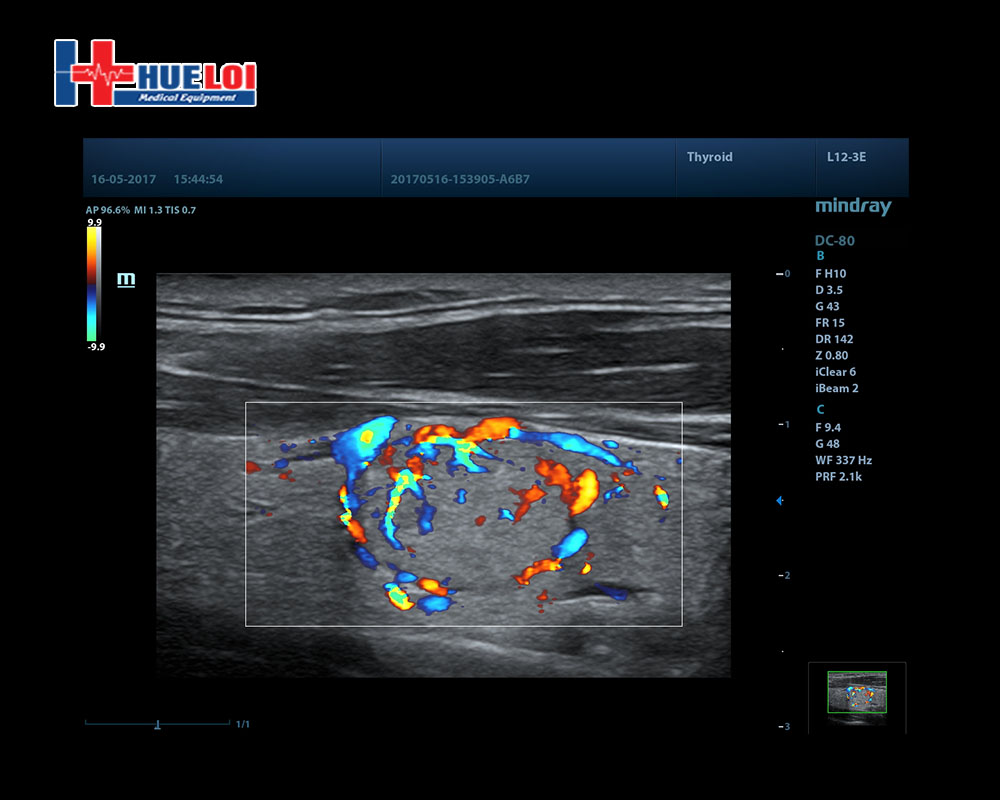This screenshot has height=800, width=1000.
Task: Click the B-mode 'F H10' frequency parameter
Action: pos(830,274)
